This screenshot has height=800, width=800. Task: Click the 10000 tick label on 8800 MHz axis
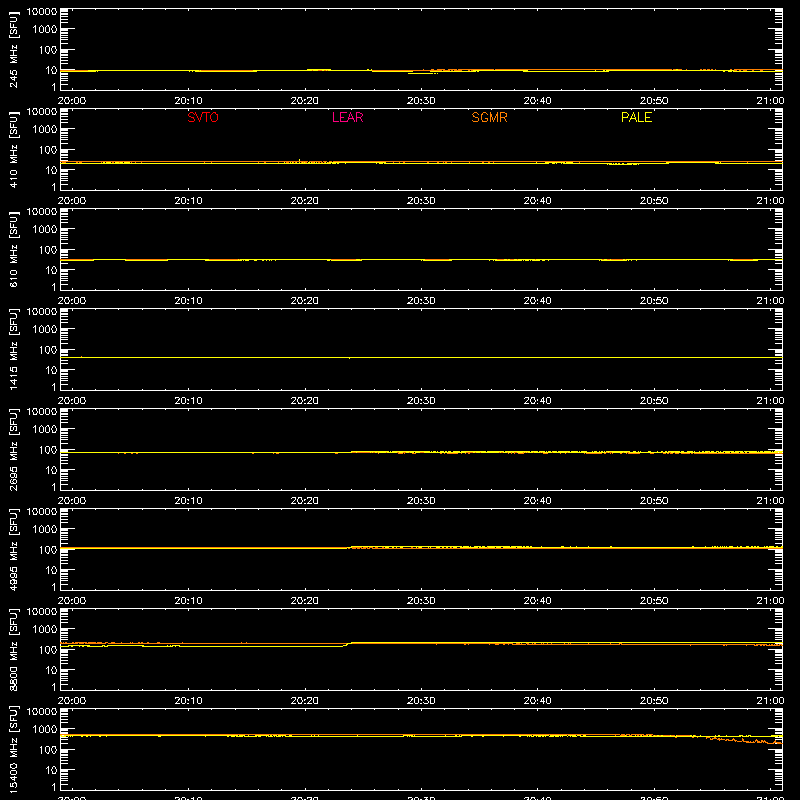[x=42, y=612]
